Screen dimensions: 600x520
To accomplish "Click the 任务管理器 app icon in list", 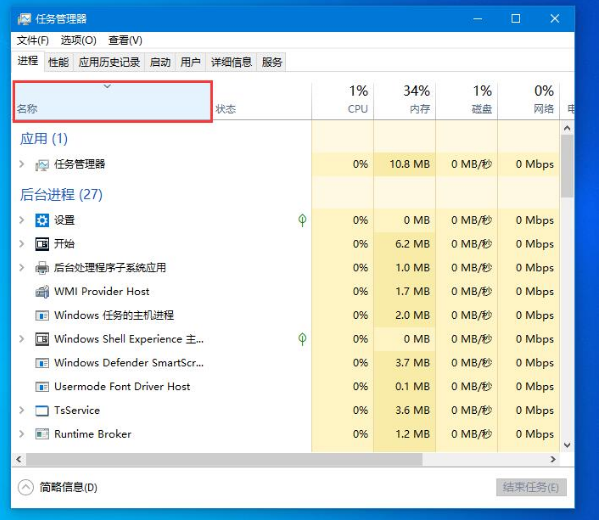I will (42, 164).
